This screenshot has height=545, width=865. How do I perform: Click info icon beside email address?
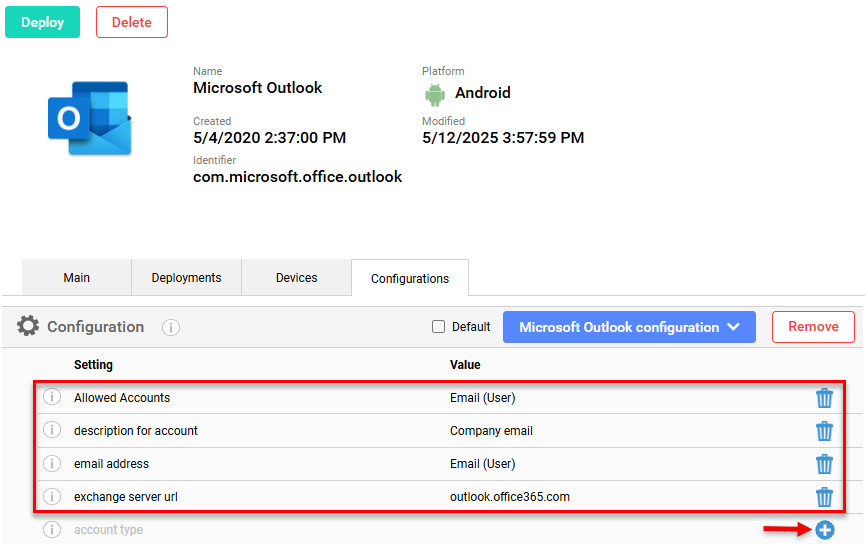(52, 463)
